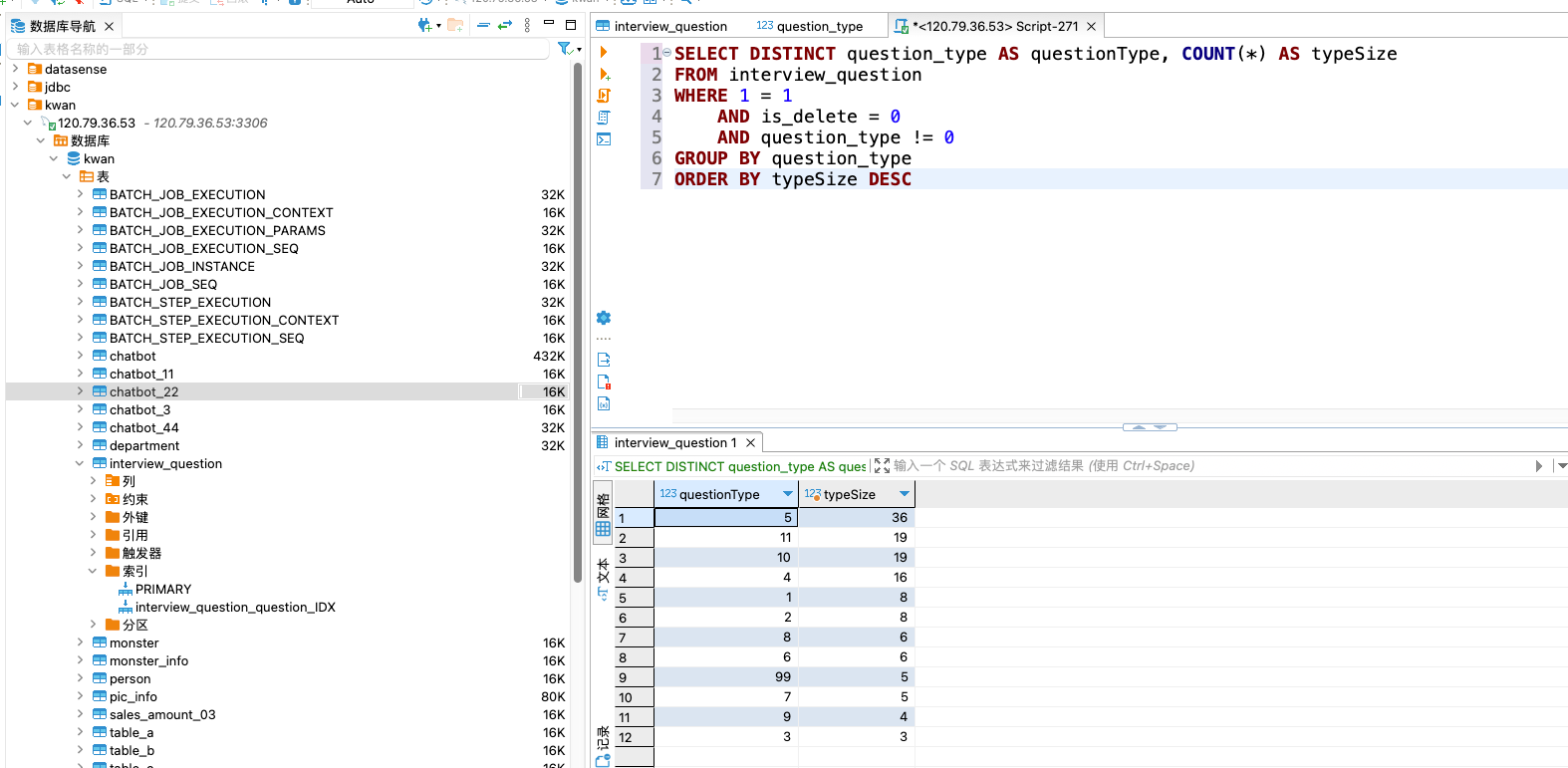The image size is (1568, 768).
Task: Collapse all nodes in database navigator
Action: tap(483, 25)
